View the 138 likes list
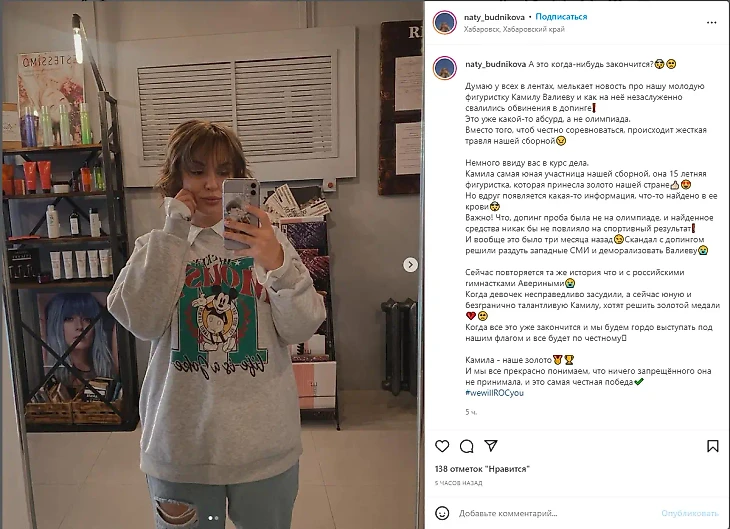The height and width of the screenshot is (529, 730). 482,469
